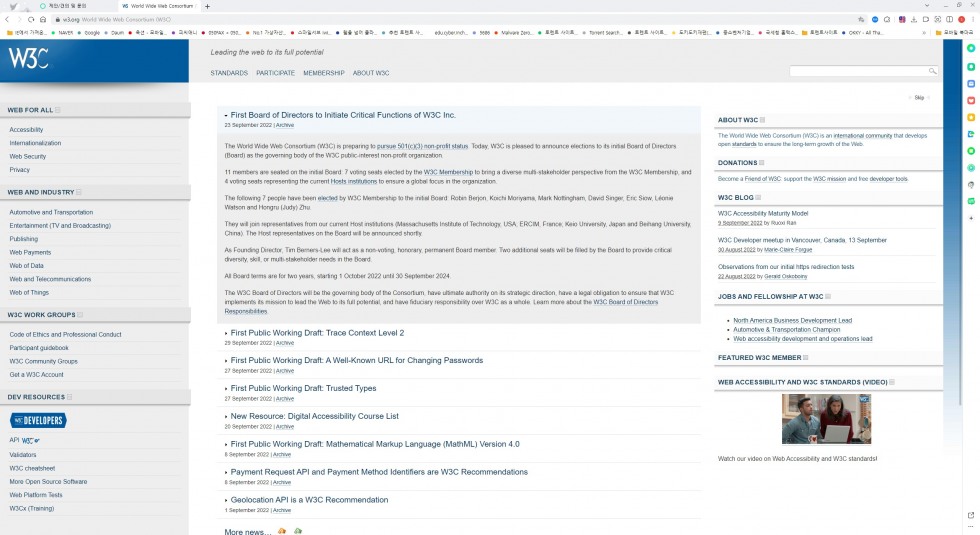Image resolution: width=980 pixels, height=535 pixels.
Task: Expand the Payment Request API news item
Action: point(226,472)
